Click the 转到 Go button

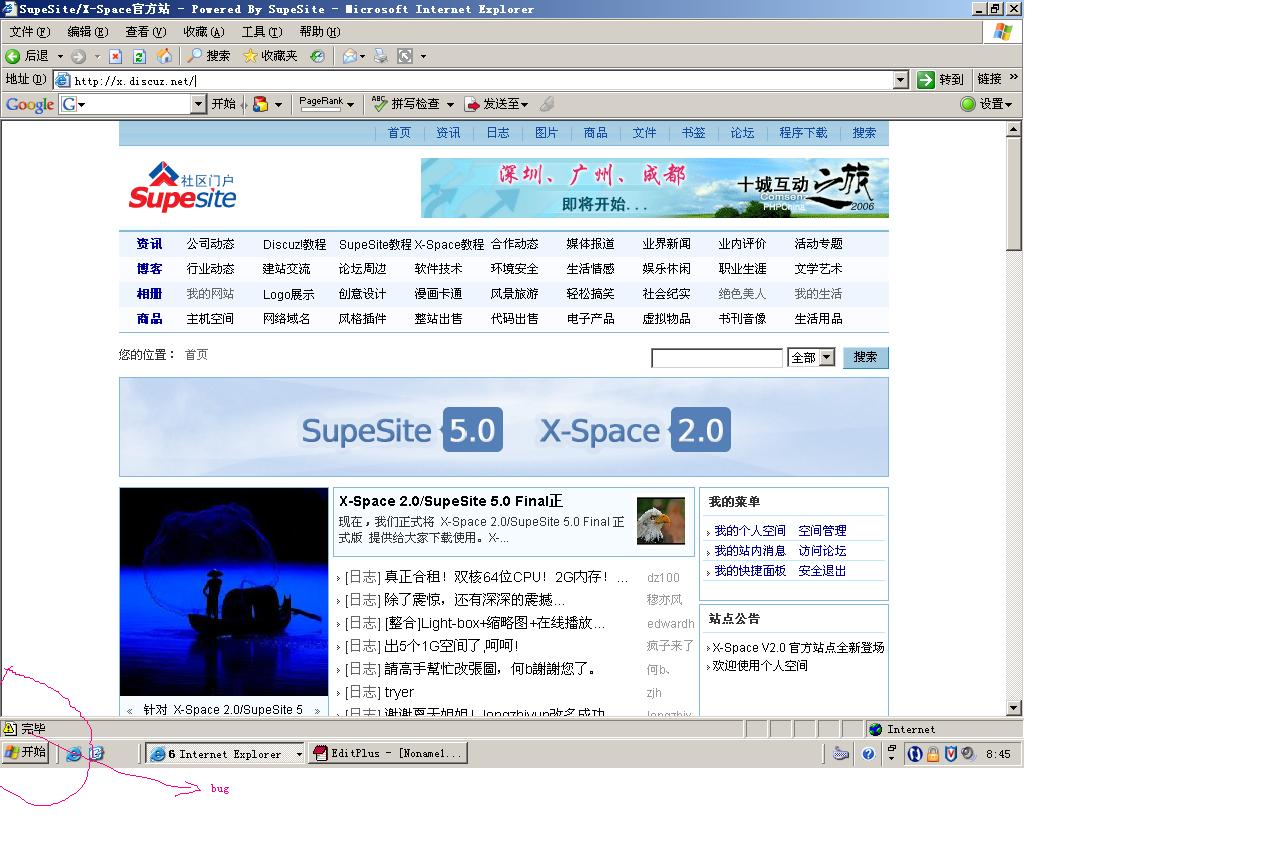point(941,80)
